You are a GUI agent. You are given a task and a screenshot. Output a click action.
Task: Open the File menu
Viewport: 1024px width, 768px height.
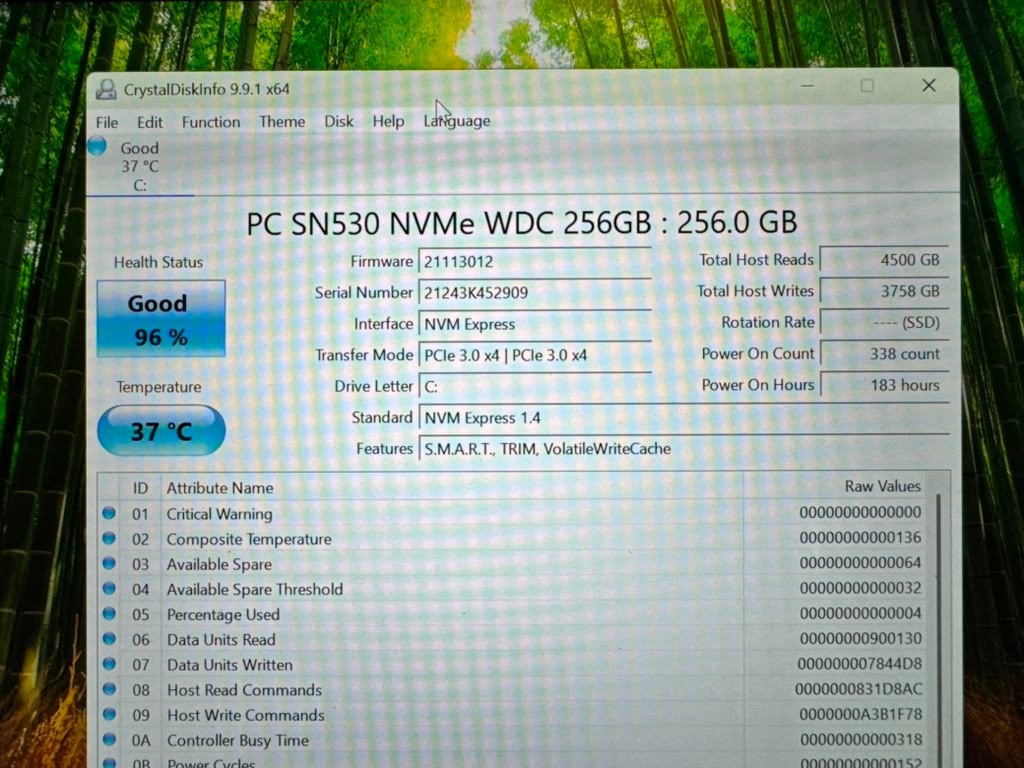coord(107,123)
